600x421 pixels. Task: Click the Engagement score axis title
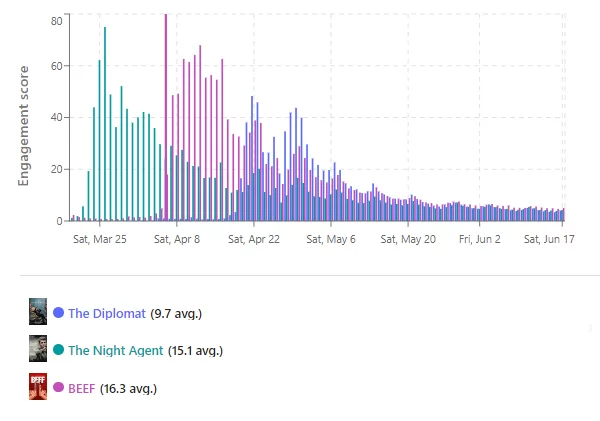pos(24,125)
